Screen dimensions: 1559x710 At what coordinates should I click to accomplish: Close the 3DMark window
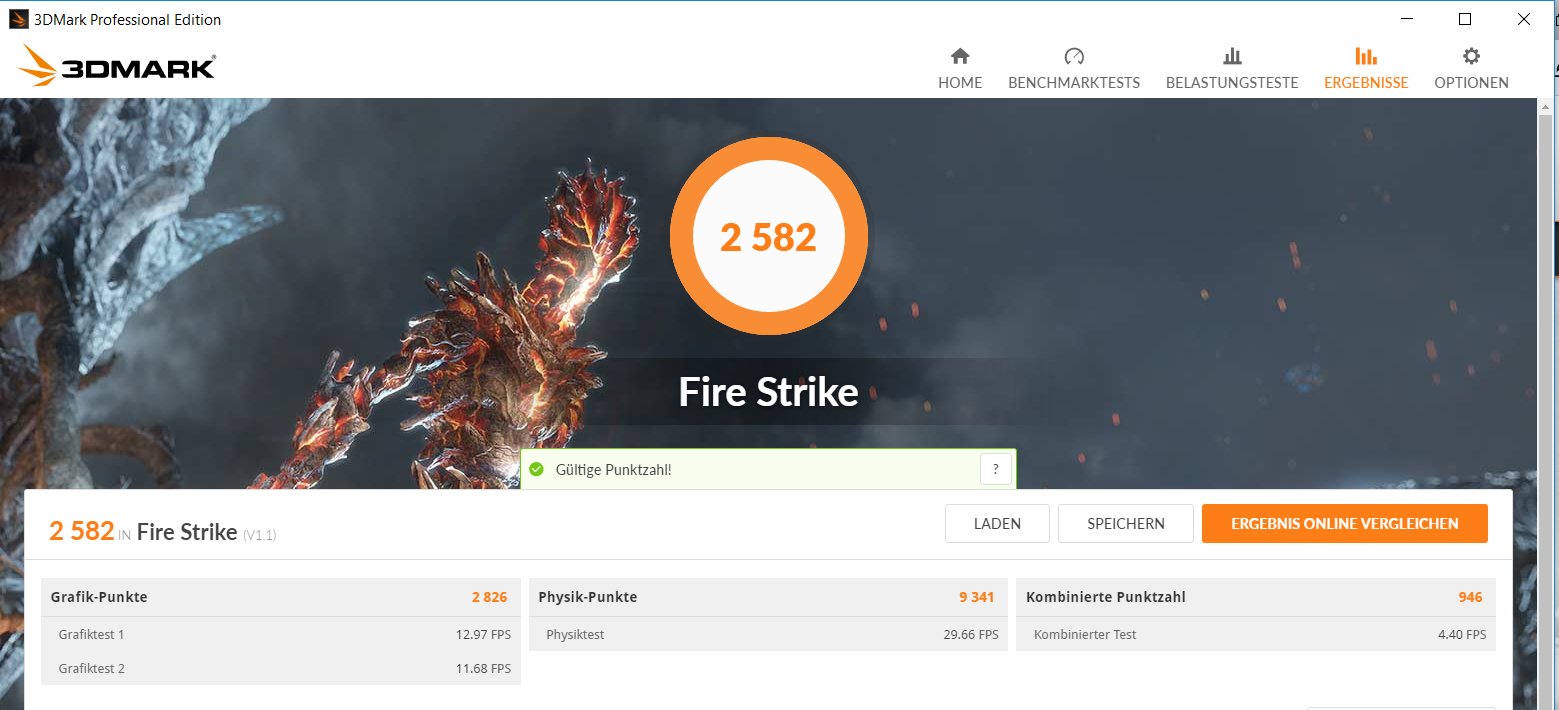(x=1523, y=19)
